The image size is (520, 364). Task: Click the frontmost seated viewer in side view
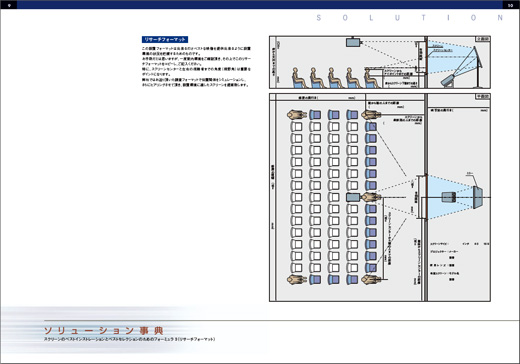[371, 78]
